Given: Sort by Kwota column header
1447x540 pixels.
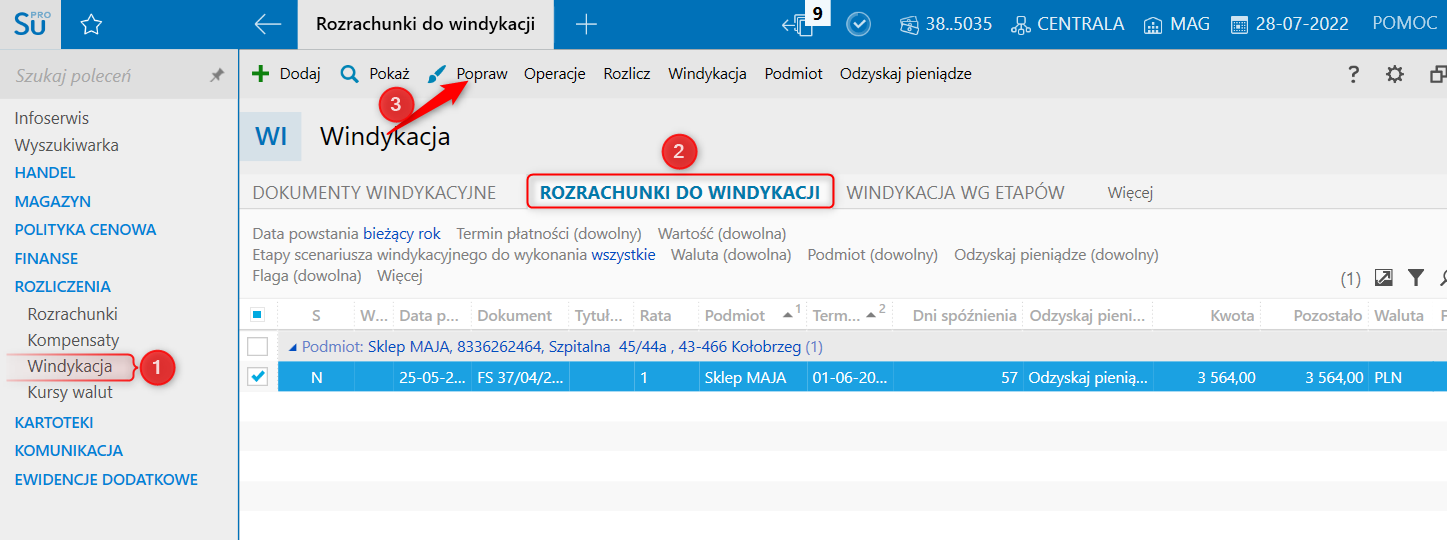Looking at the screenshot, I should [1231, 315].
